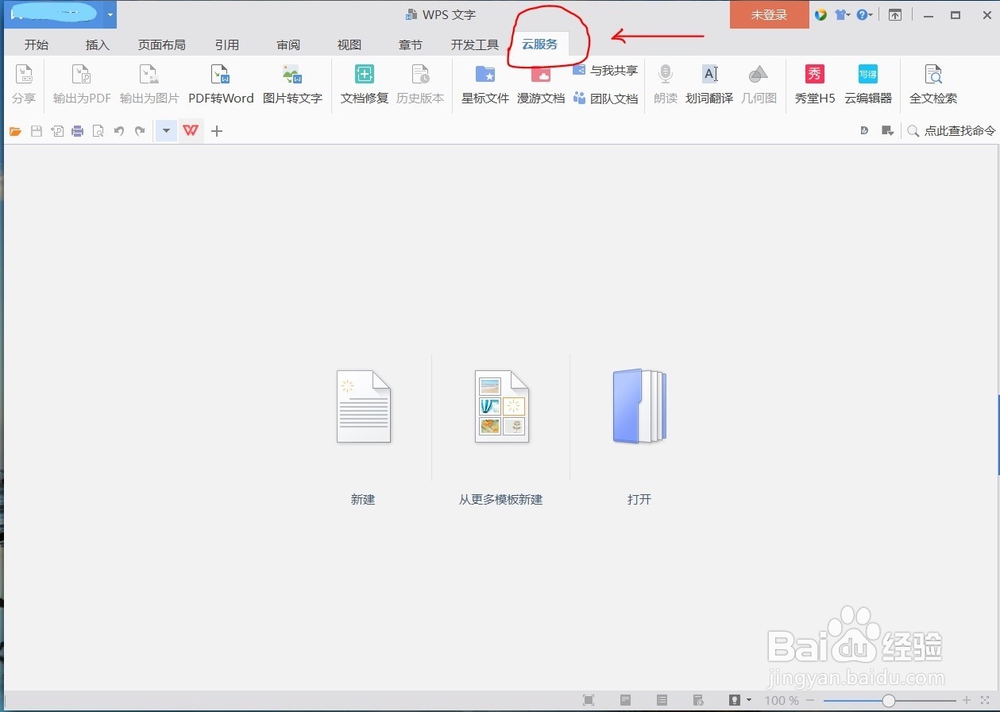Image resolution: width=1000 pixels, height=712 pixels.
Task: Open the 审阅 tab
Action: pos(288,45)
